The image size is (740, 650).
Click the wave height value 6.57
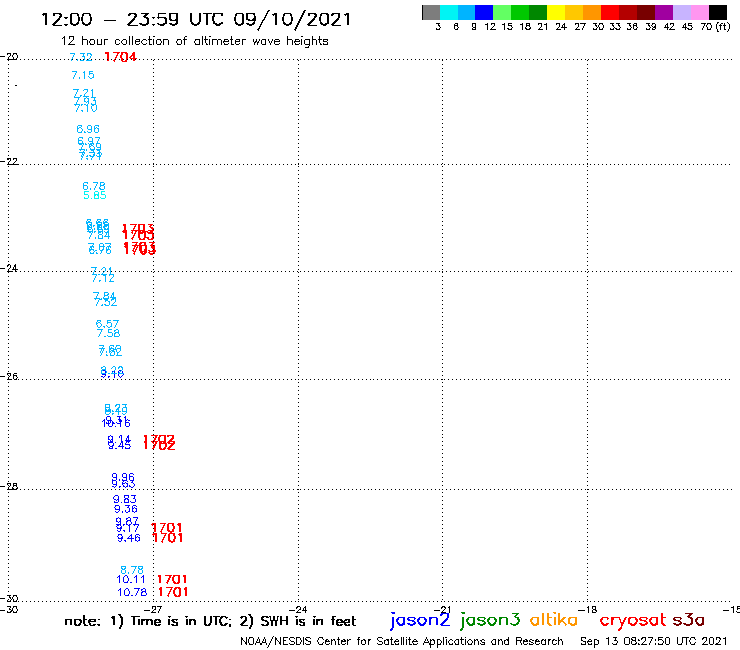point(107,324)
